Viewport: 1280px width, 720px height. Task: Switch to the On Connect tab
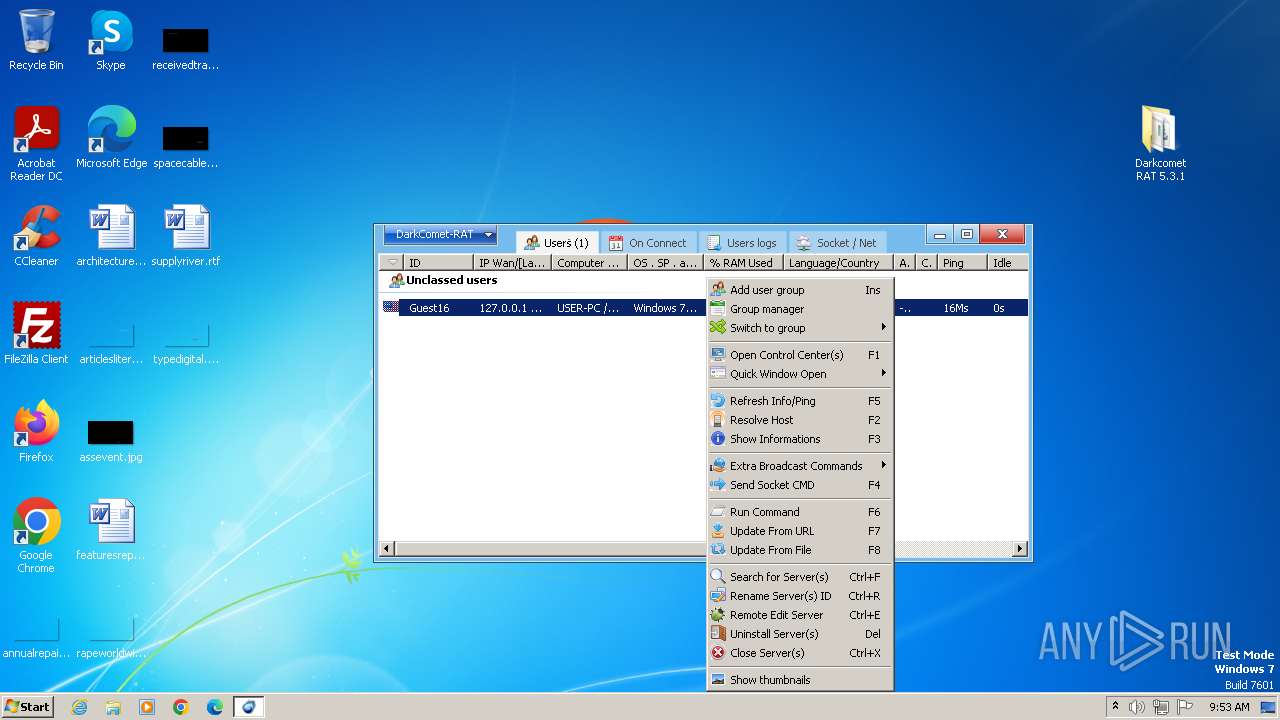coord(647,242)
